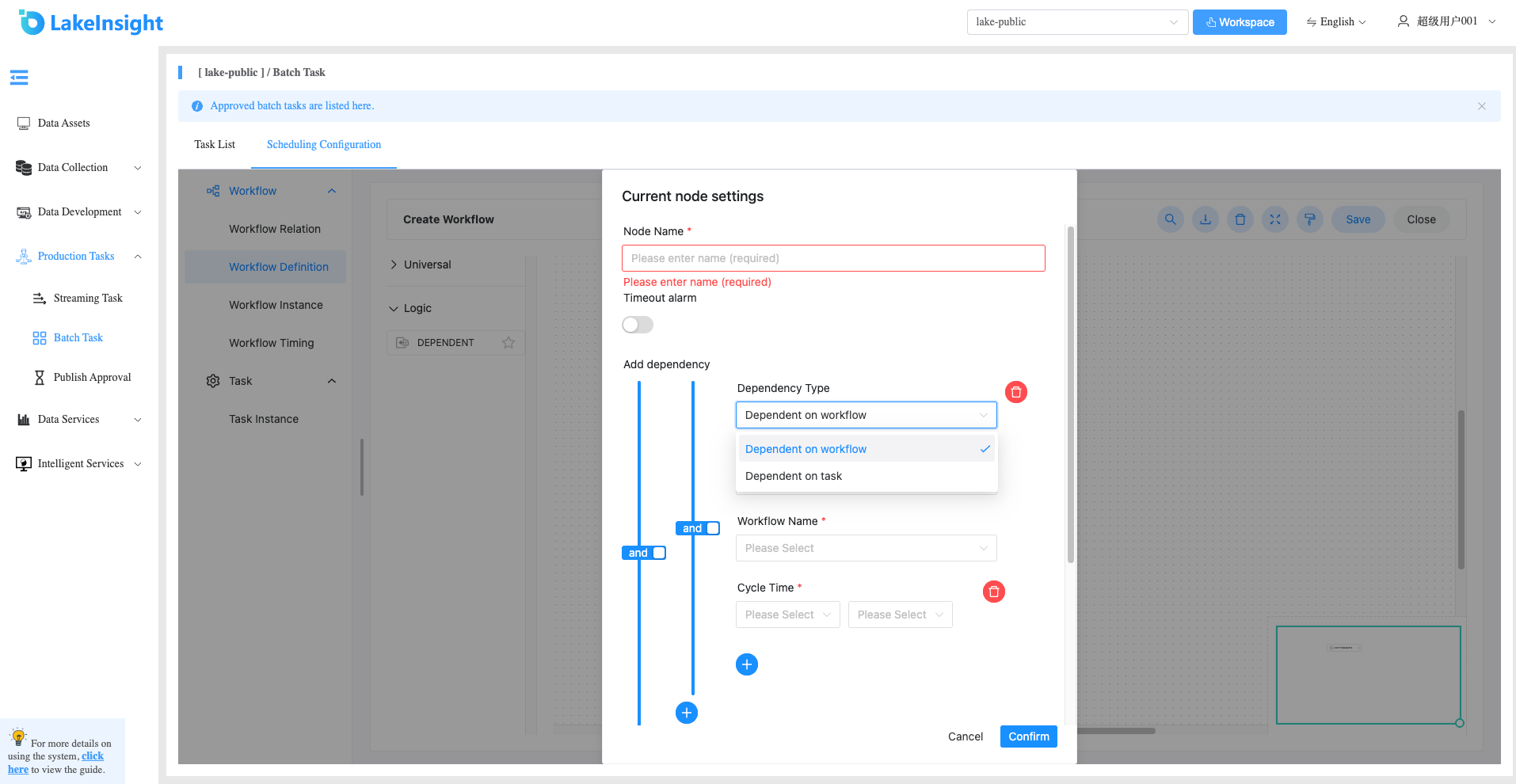Screen dimensions: 1516x784
Task: Click the Confirm button
Action: [1029, 736]
